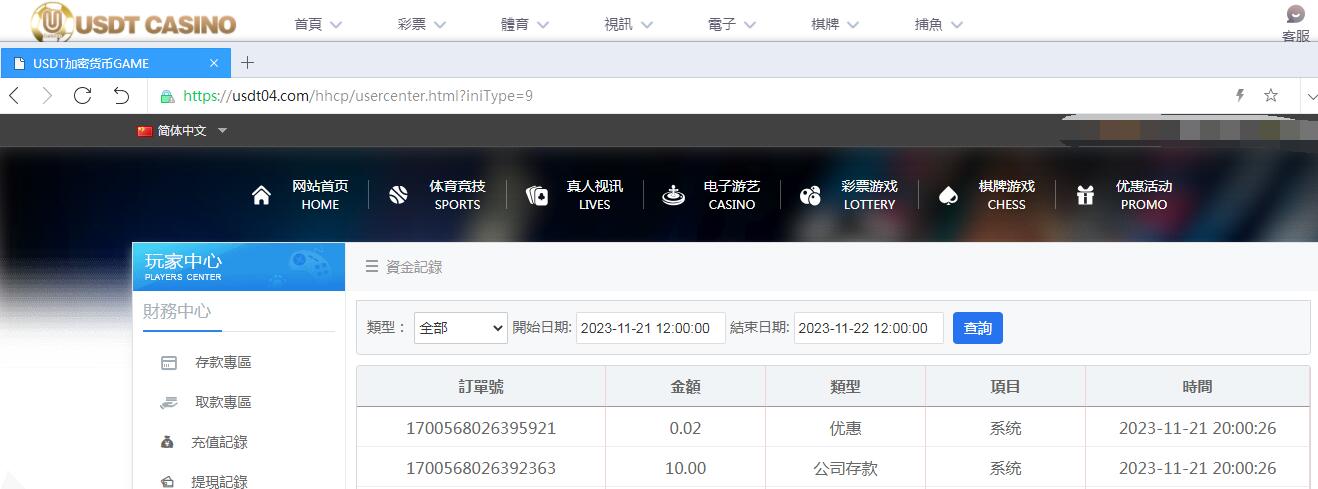Open 棋牌游戏 CHESS navigation link
This screenshot has width=1318, height=489.
tap(1006, 195)
